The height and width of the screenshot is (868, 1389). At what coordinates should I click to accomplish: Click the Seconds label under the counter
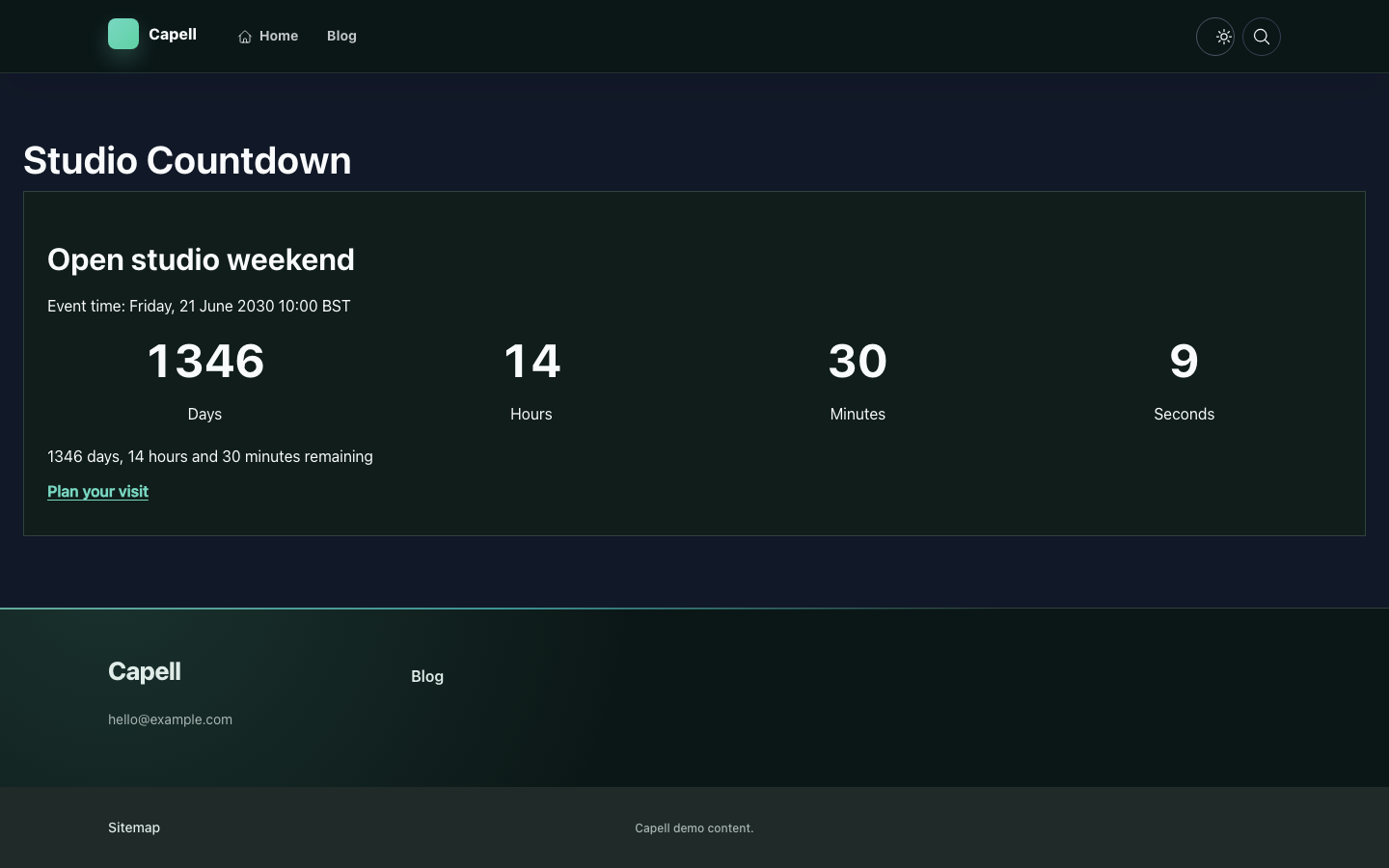click(x=1185, y=414)
